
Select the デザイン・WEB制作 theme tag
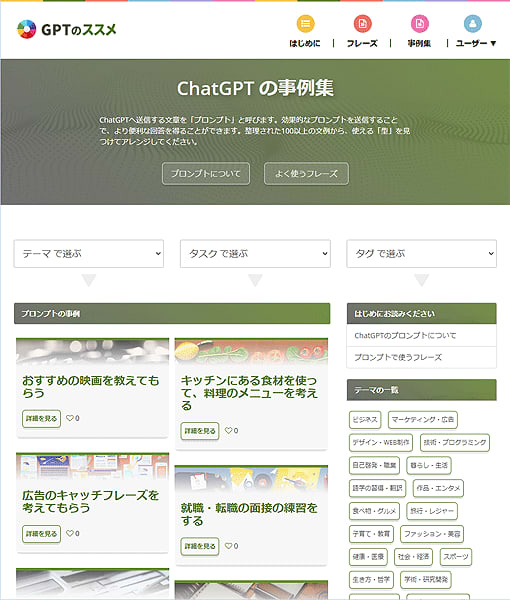[381, 442]
